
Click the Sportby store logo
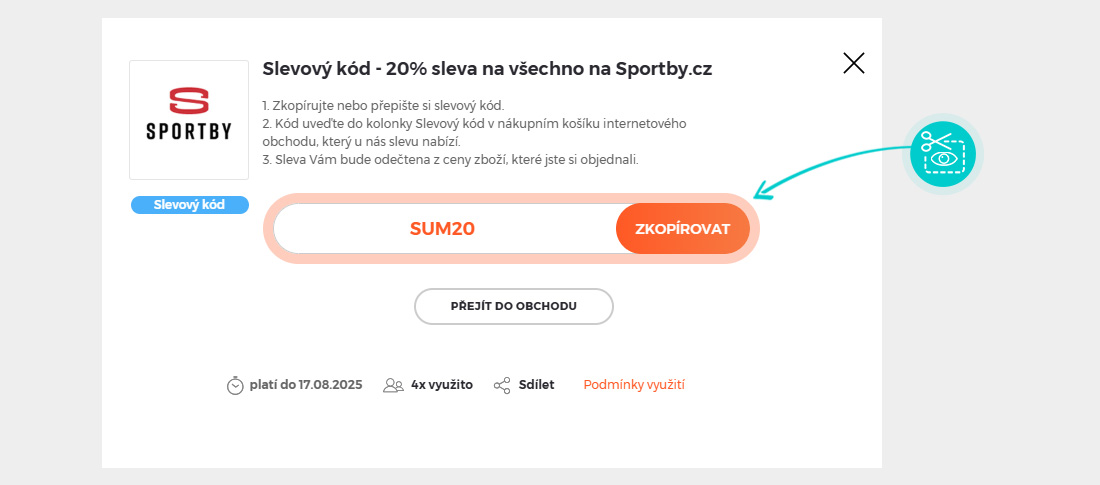(189, 120)
